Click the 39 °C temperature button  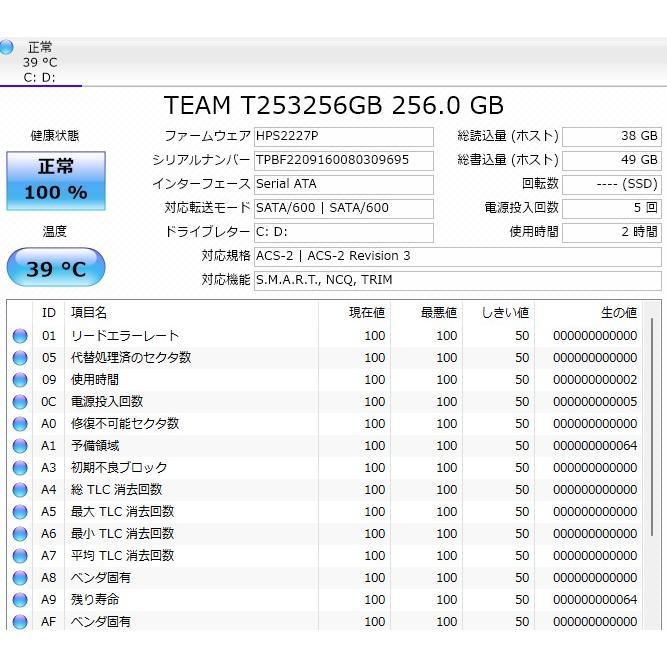point(56,269)
